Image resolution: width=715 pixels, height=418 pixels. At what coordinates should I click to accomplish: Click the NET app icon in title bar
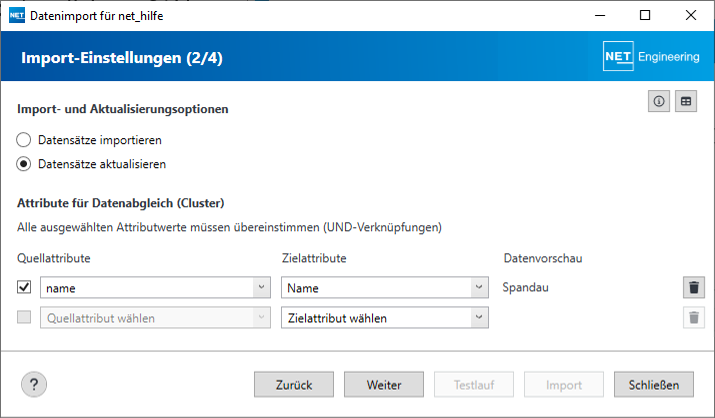[x=17, y=16]
